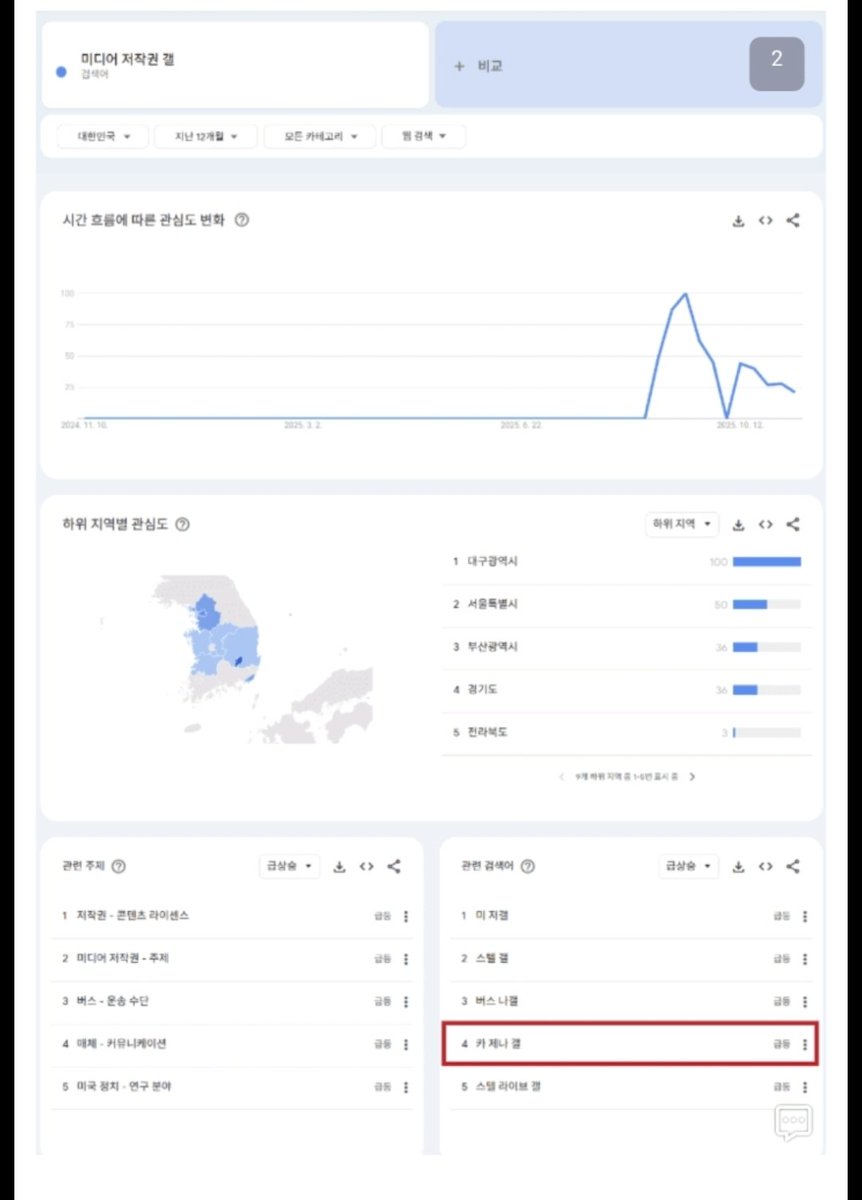The width and height of the screenshot is (862, 1200).
Task: Select 부산광역시 in region list
Action: (626, 648)
